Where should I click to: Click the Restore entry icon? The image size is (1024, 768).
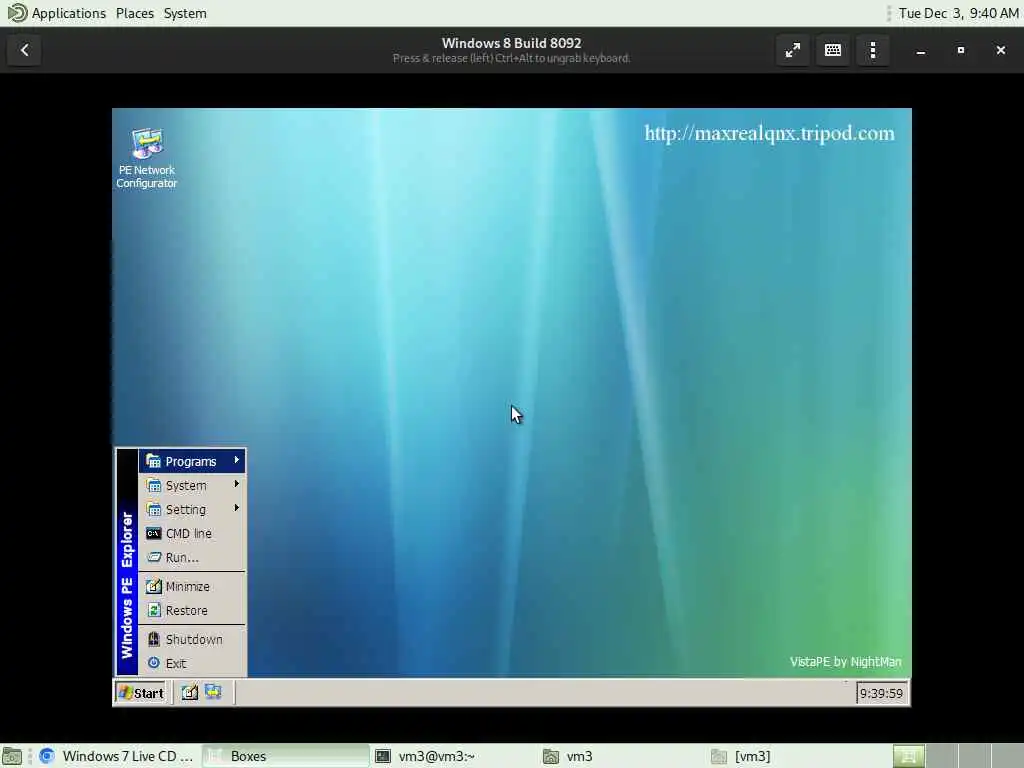click(153, 610)
